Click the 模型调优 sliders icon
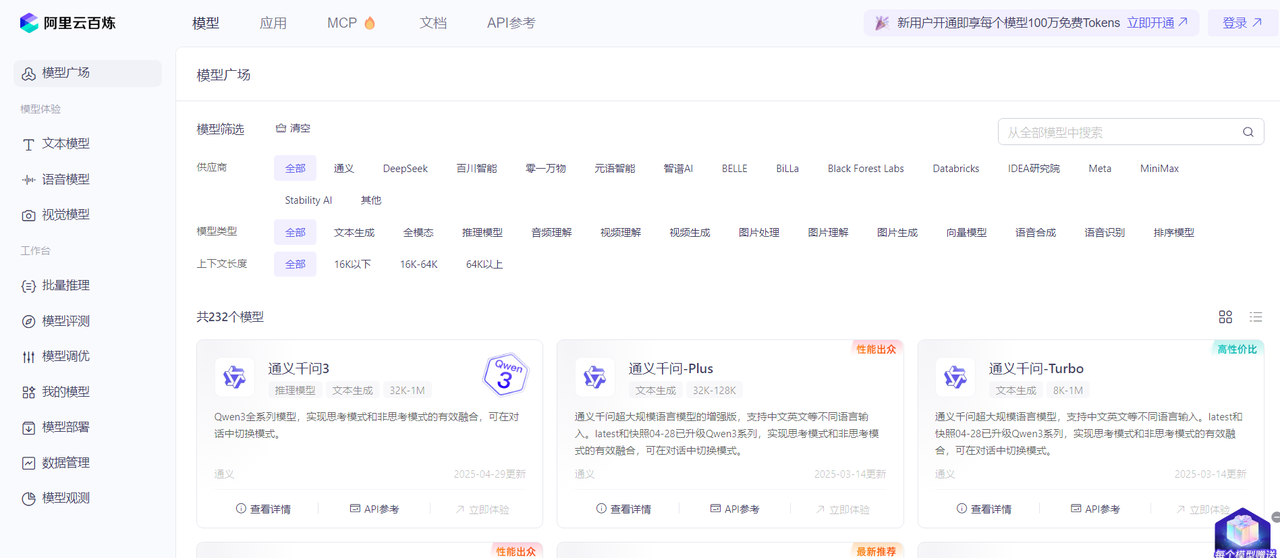Image resolution: width=1280 pixels, height=558 pixels. 29,357
